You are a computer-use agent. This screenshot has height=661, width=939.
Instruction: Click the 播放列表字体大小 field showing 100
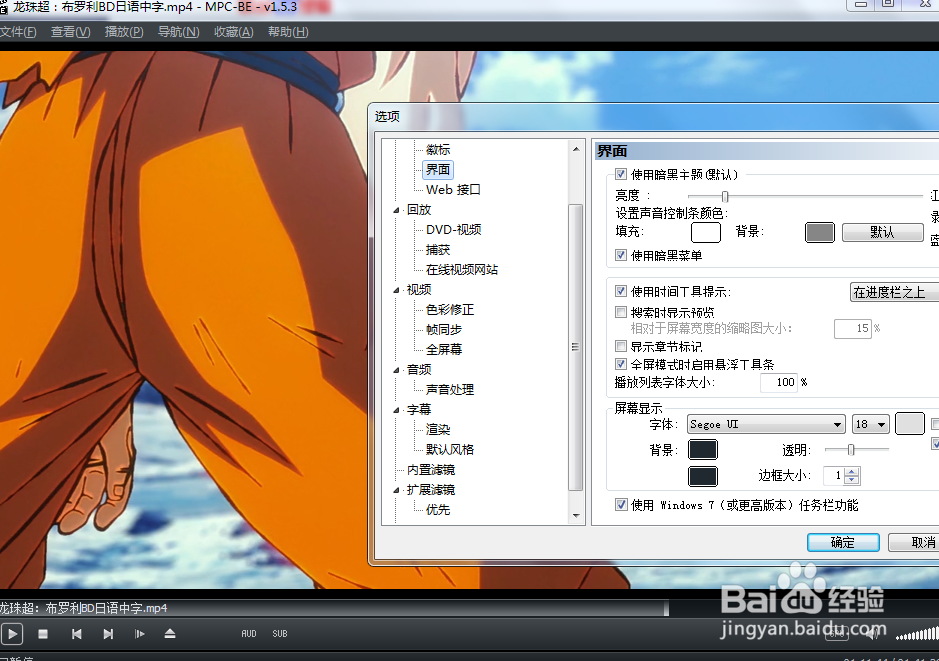[x=779, y=382]
